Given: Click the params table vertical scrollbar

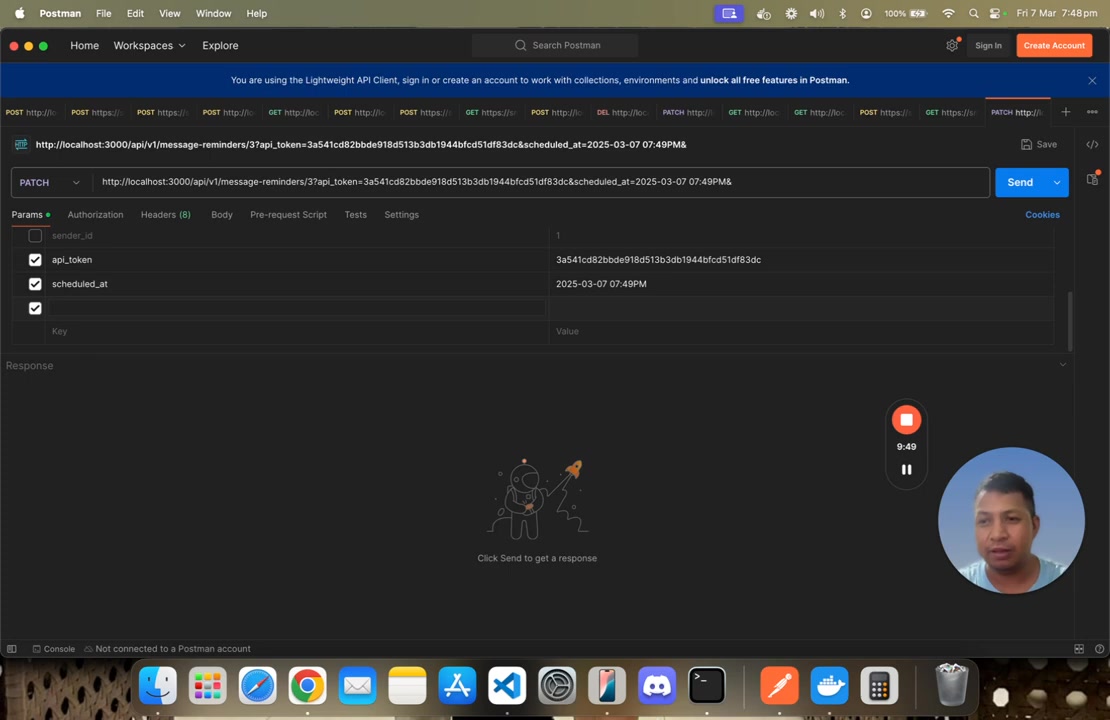Looking at the screenshot, I should [1069, 320].
